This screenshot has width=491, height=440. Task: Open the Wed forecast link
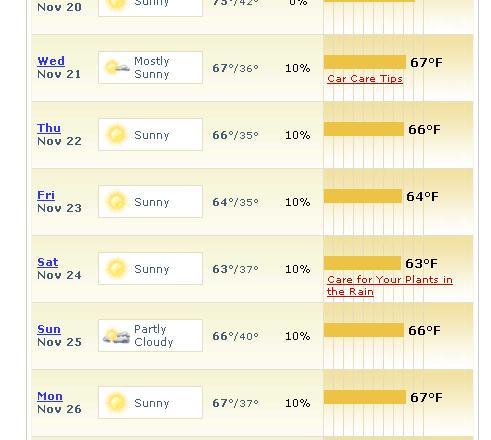51,61
